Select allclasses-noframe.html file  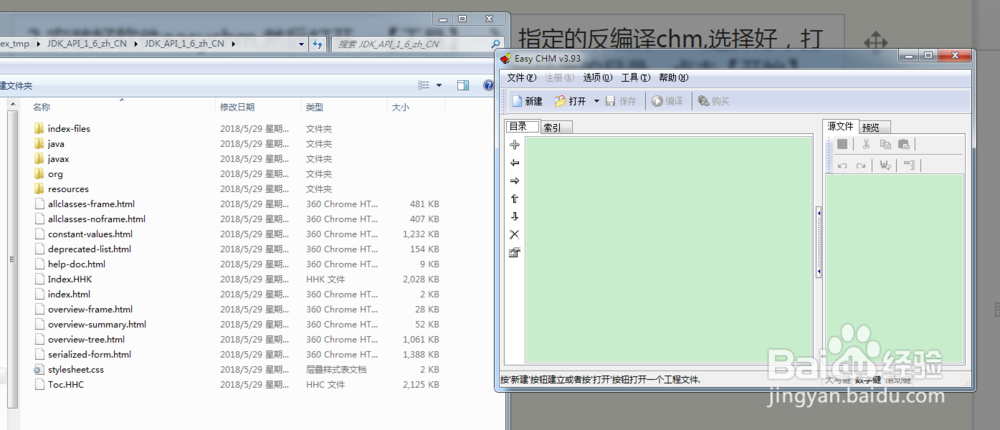pos(96,219)
